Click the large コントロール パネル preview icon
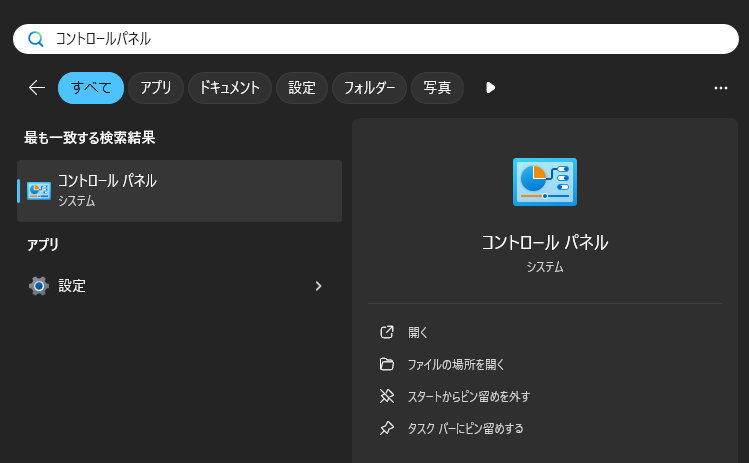This screenshot has width=749, height=463. coord(544,182)
